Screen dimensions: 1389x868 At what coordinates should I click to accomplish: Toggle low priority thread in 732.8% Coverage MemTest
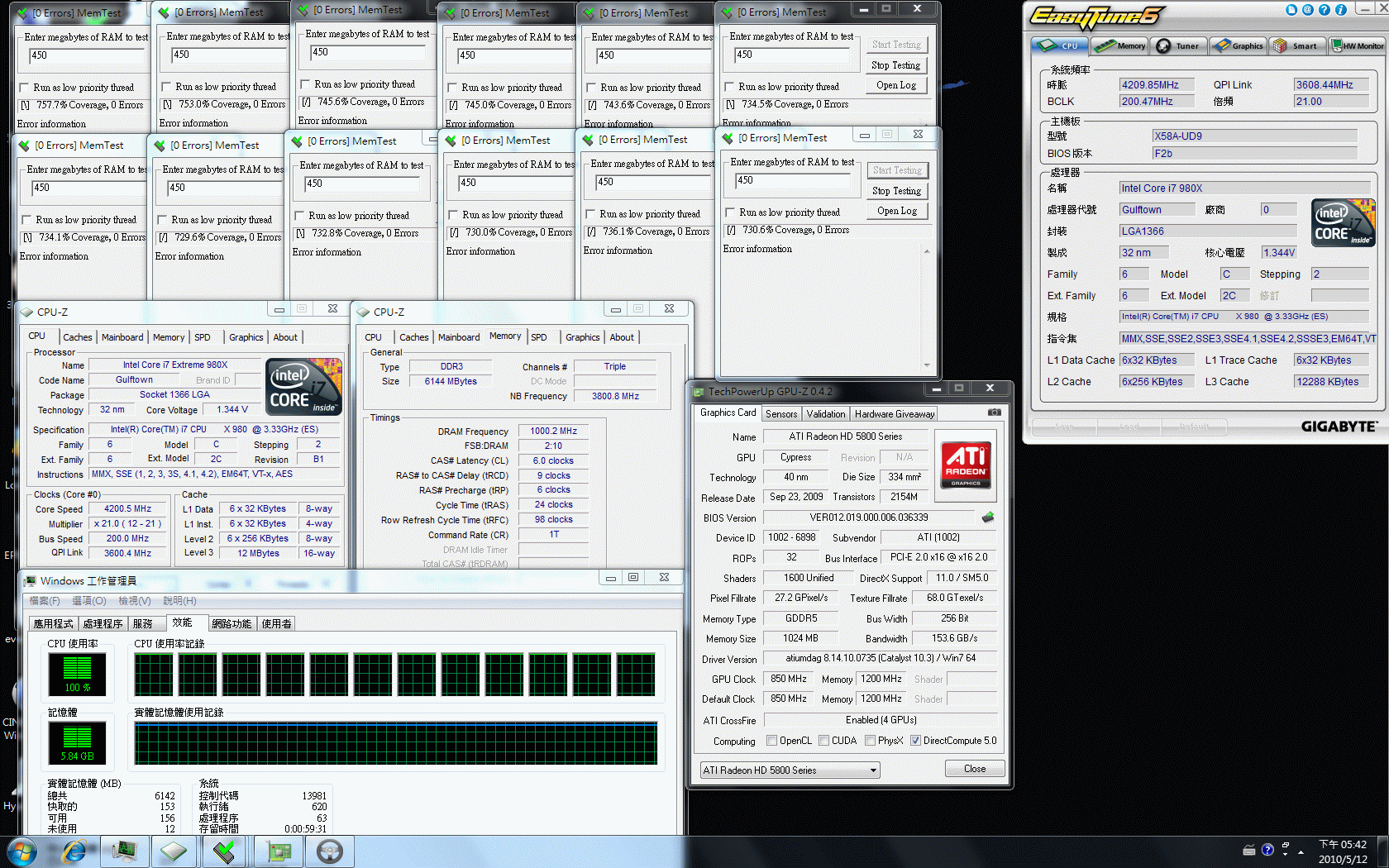click(x=299, y=216)
